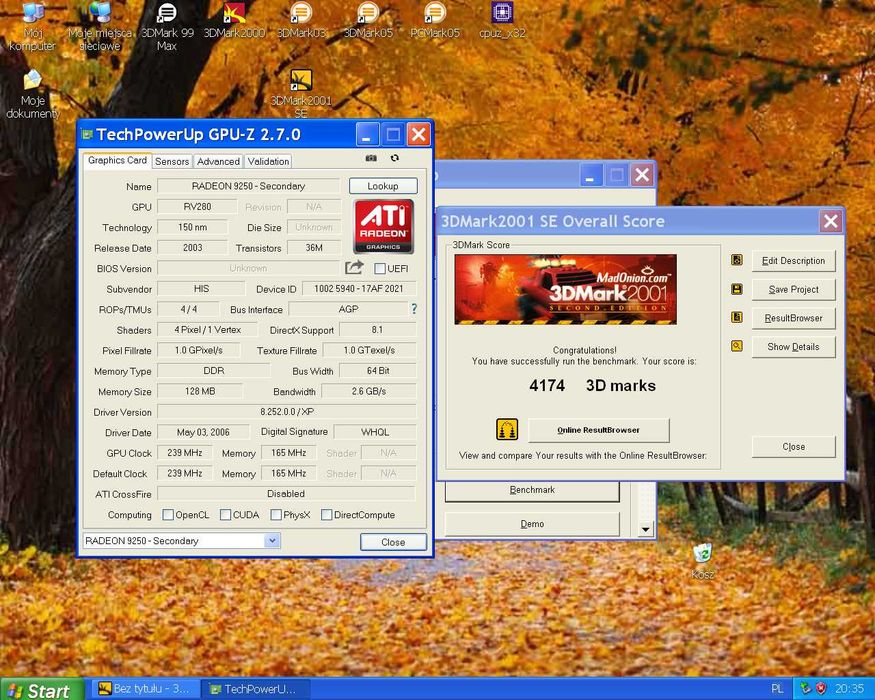
Task: Click the GPU Clock 239 MHz field
Action: (x=185, y=453)
